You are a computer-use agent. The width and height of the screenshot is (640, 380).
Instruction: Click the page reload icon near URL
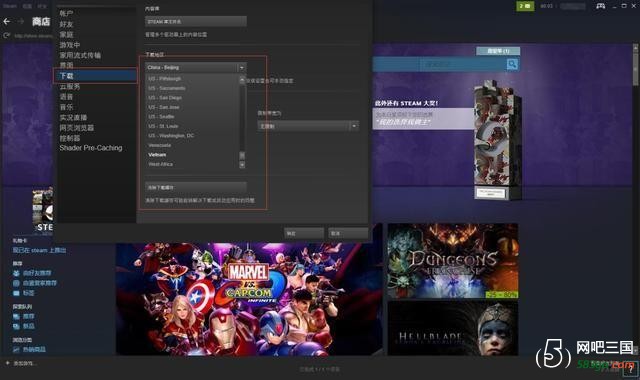7,36
